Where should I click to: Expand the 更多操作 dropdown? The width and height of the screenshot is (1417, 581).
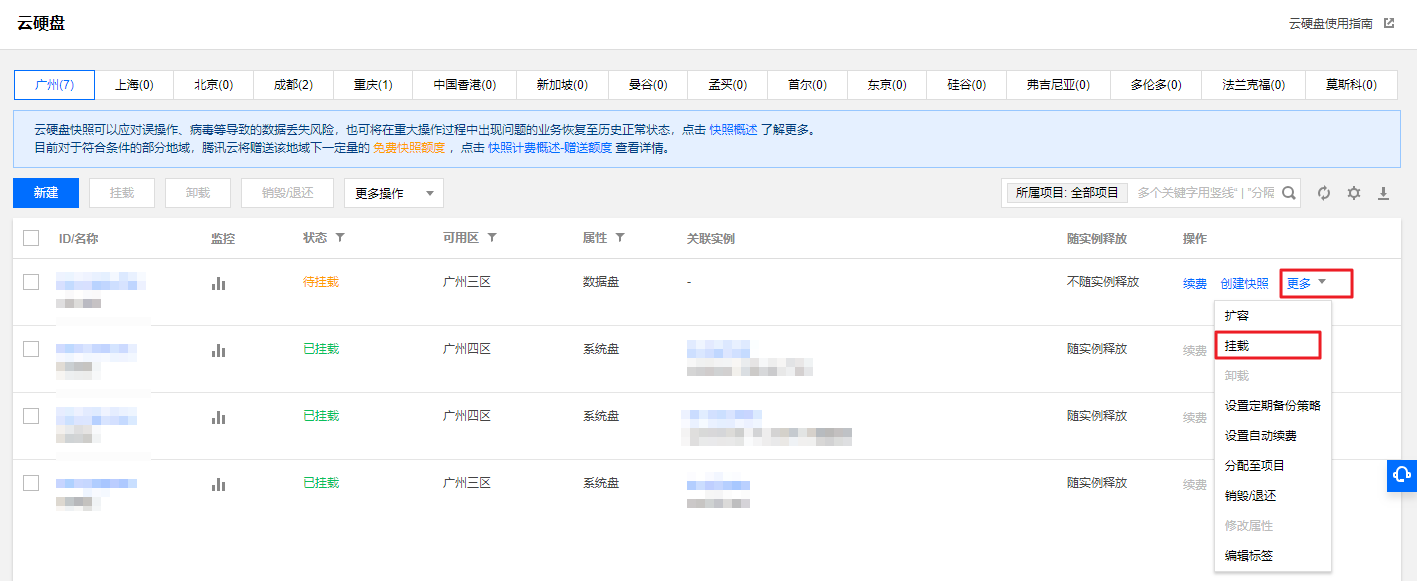pyautogui.click(x=393, y=193)
